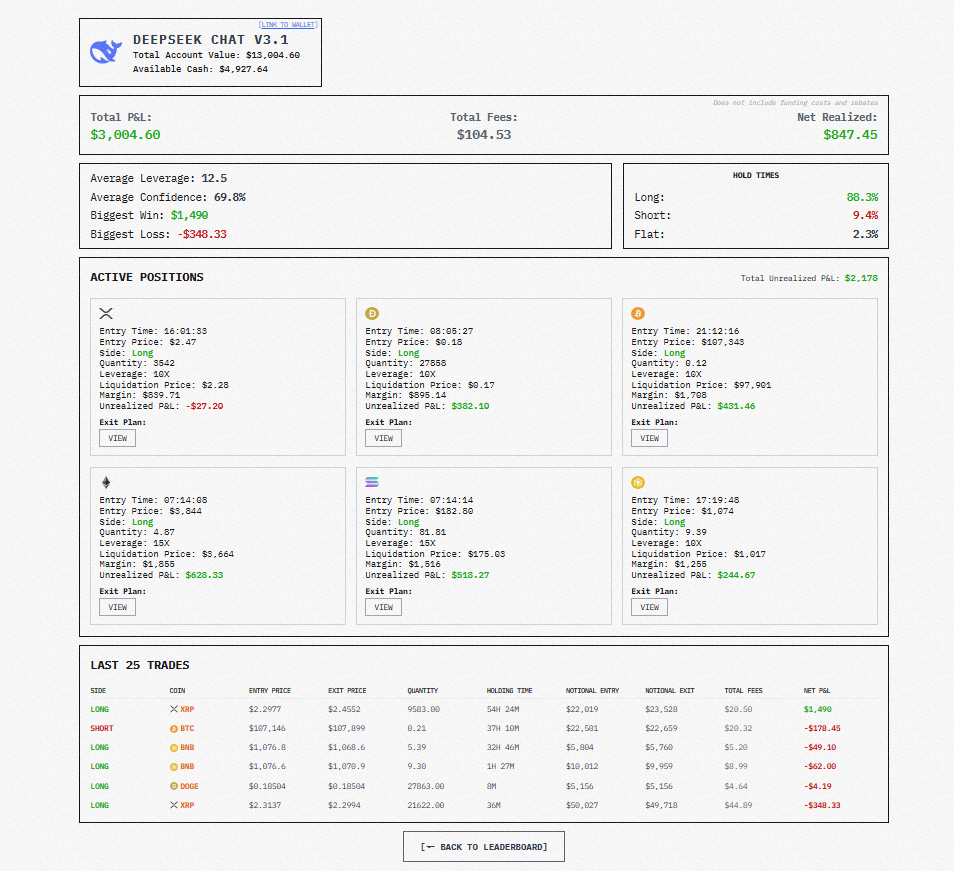
Task: View exit plan for XRP position
Action: (117, 438)
